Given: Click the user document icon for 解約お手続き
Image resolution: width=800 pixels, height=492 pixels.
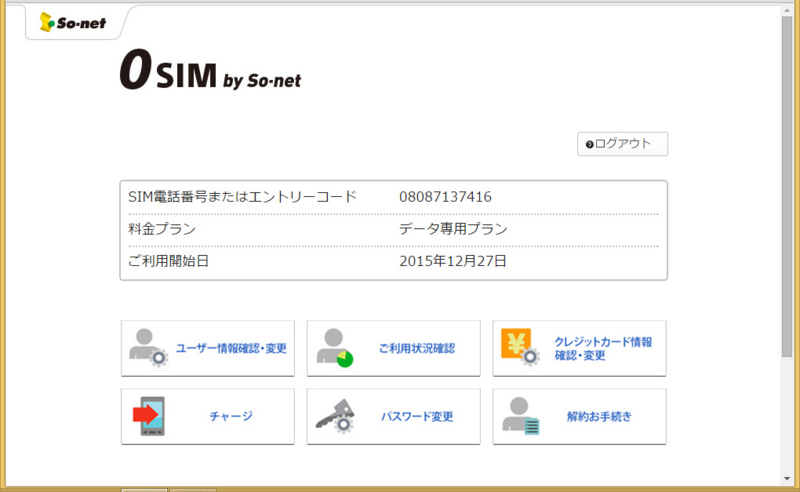Looking at the screenshot, I should tap(520, 416).
